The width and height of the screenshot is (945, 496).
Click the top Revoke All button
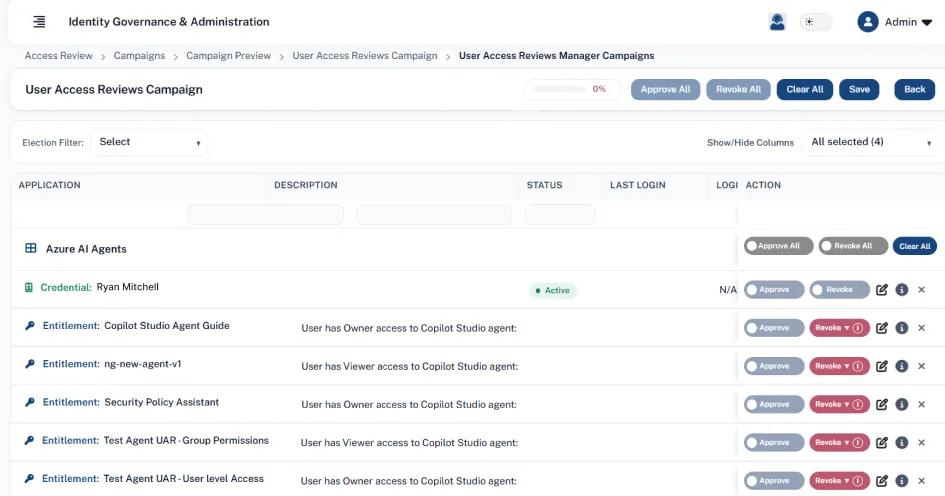[x=738, y=89]
